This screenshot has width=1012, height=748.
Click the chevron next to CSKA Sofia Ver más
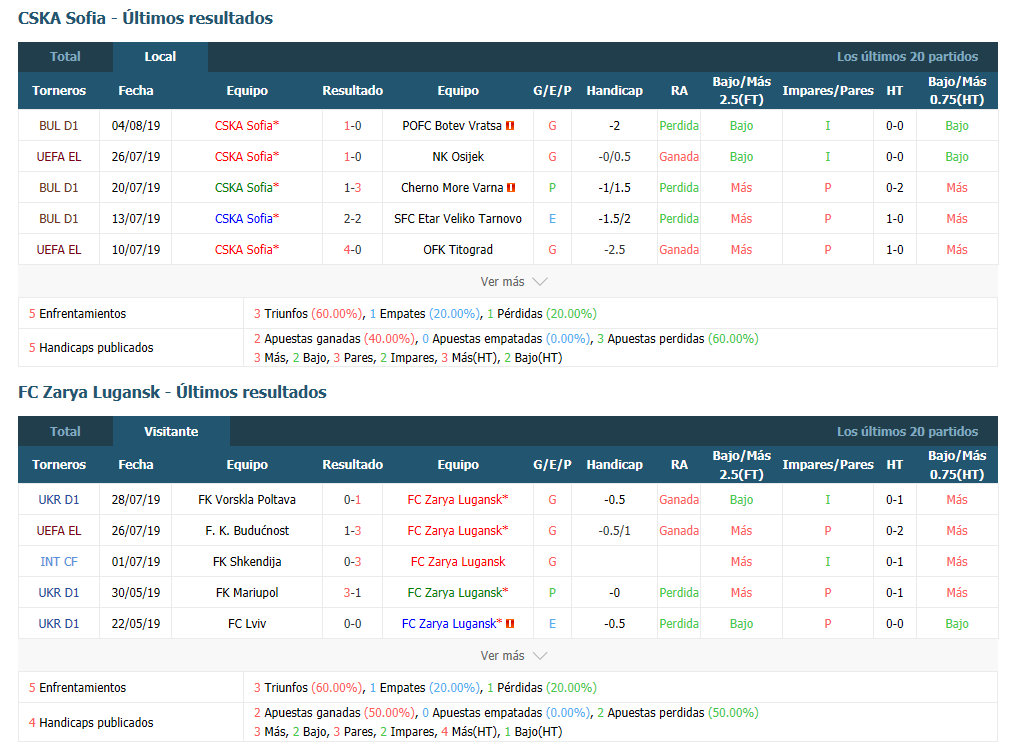coord(540,281)
